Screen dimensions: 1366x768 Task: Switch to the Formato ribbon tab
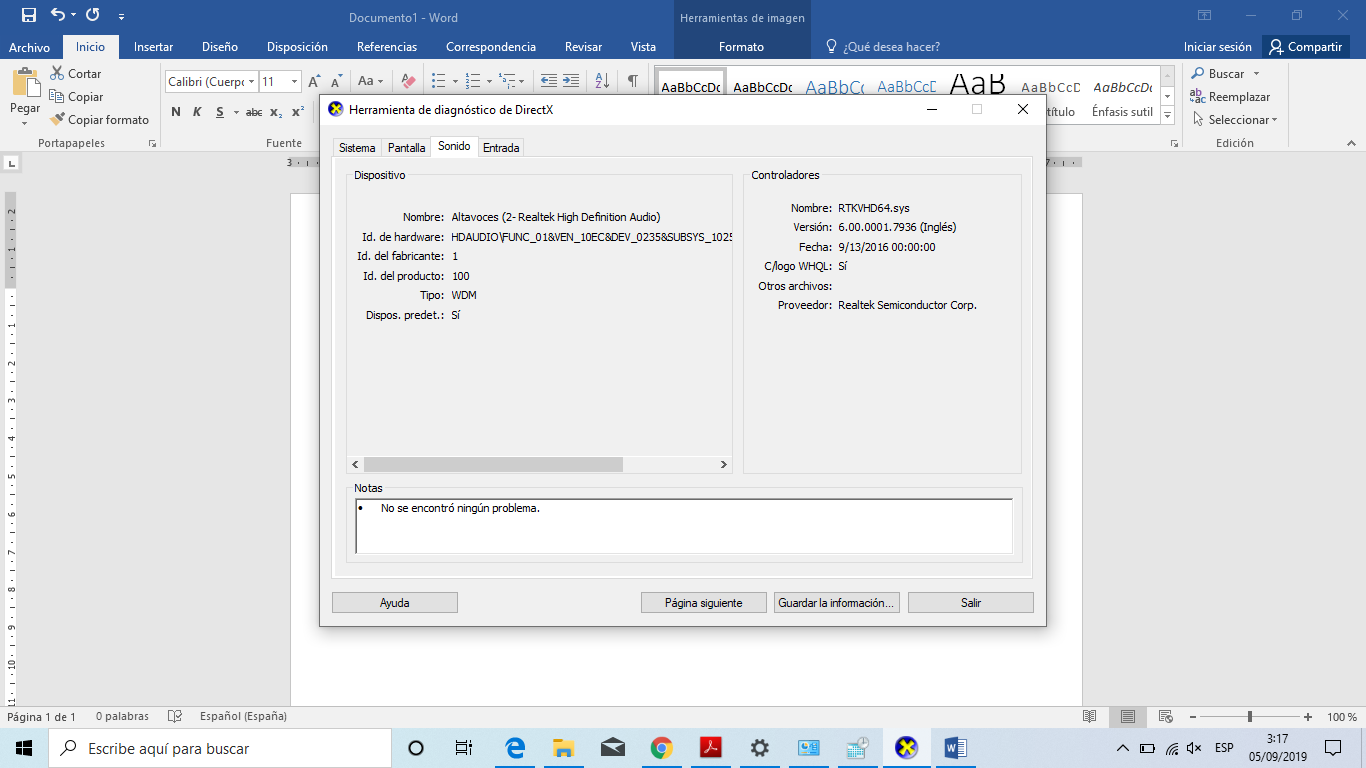point(741,47)
